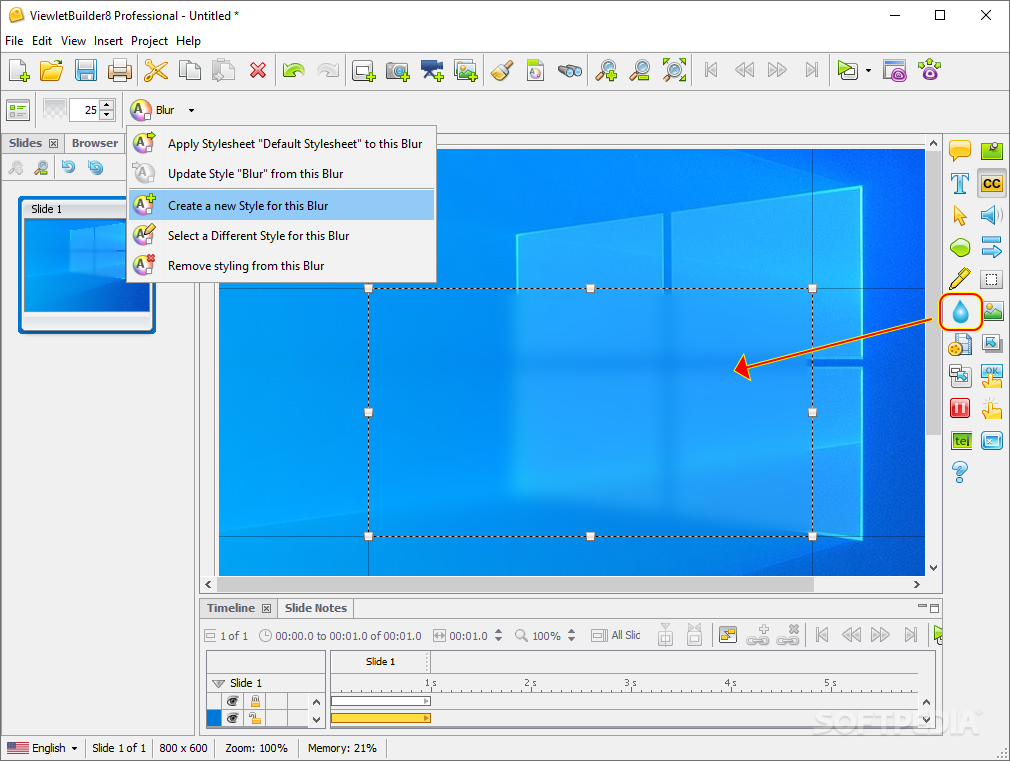Insert a question mark quiz object

click(960, 472)
